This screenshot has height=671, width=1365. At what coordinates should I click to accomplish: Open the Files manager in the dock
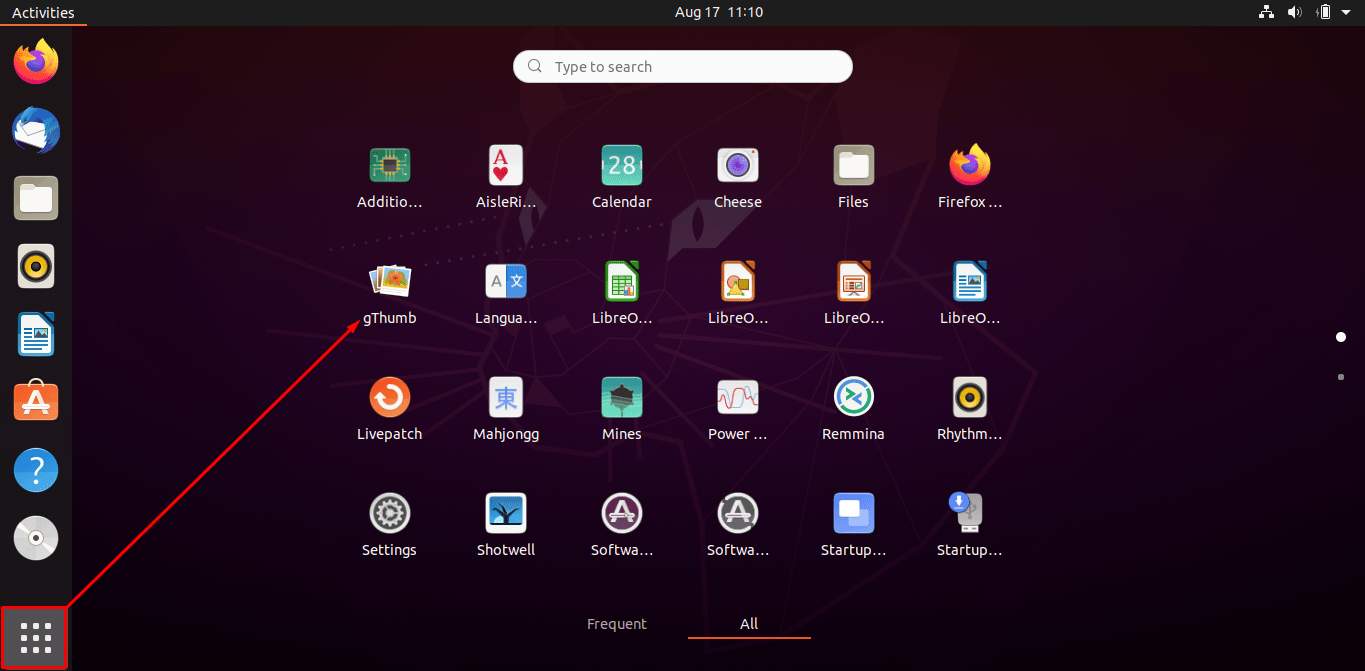(x=36, y=198)
